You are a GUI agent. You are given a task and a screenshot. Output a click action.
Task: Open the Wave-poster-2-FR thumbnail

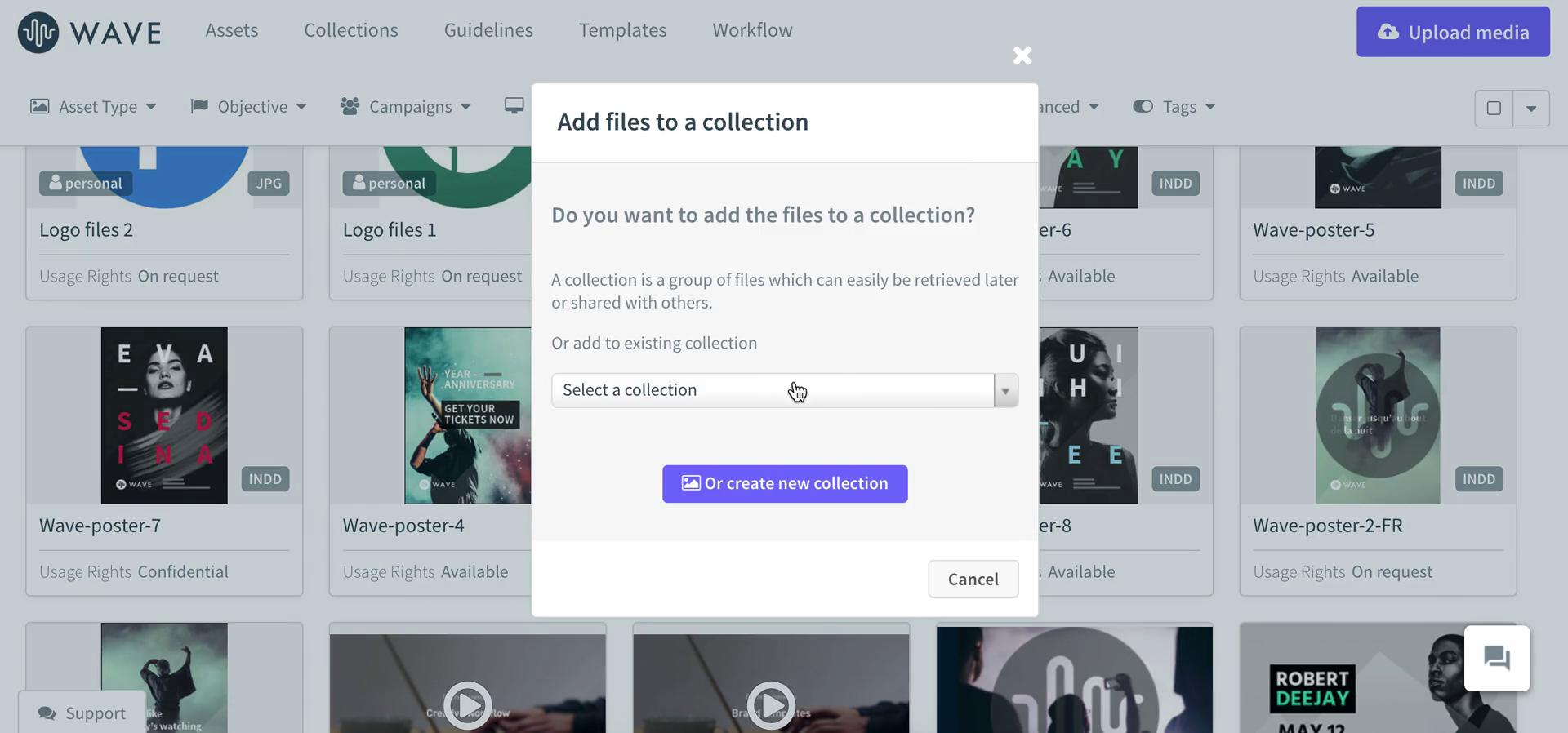pos(1378,415)
